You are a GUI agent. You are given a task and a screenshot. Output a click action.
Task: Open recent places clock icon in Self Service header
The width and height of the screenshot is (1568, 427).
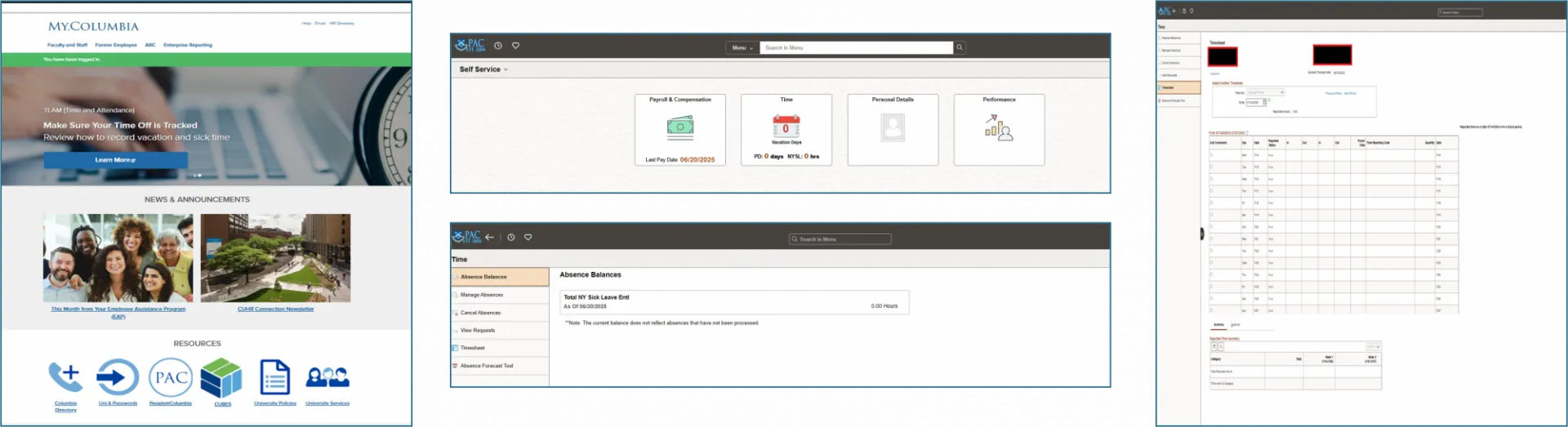[x=498, y=46]
